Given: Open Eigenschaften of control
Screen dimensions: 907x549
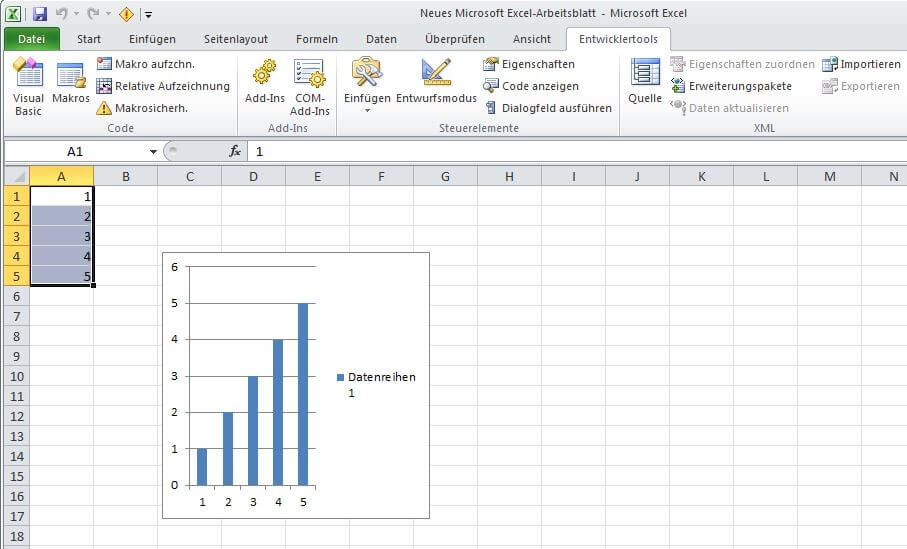Looking at the screenshot, I should (529, 64).
